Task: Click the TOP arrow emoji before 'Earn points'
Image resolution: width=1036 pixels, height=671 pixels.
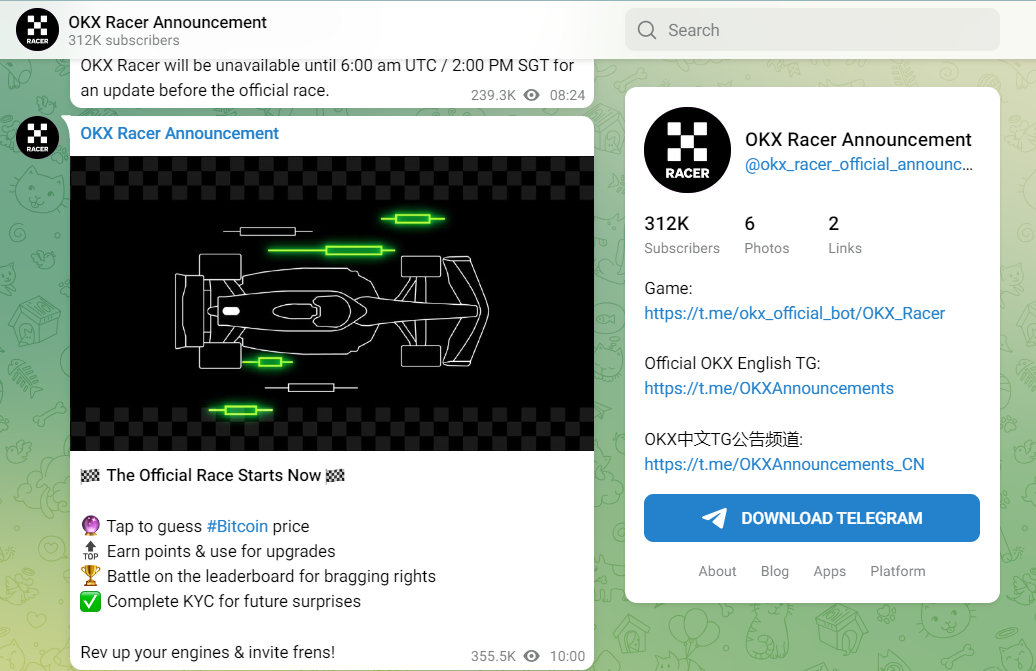Action: coord(91,551)
